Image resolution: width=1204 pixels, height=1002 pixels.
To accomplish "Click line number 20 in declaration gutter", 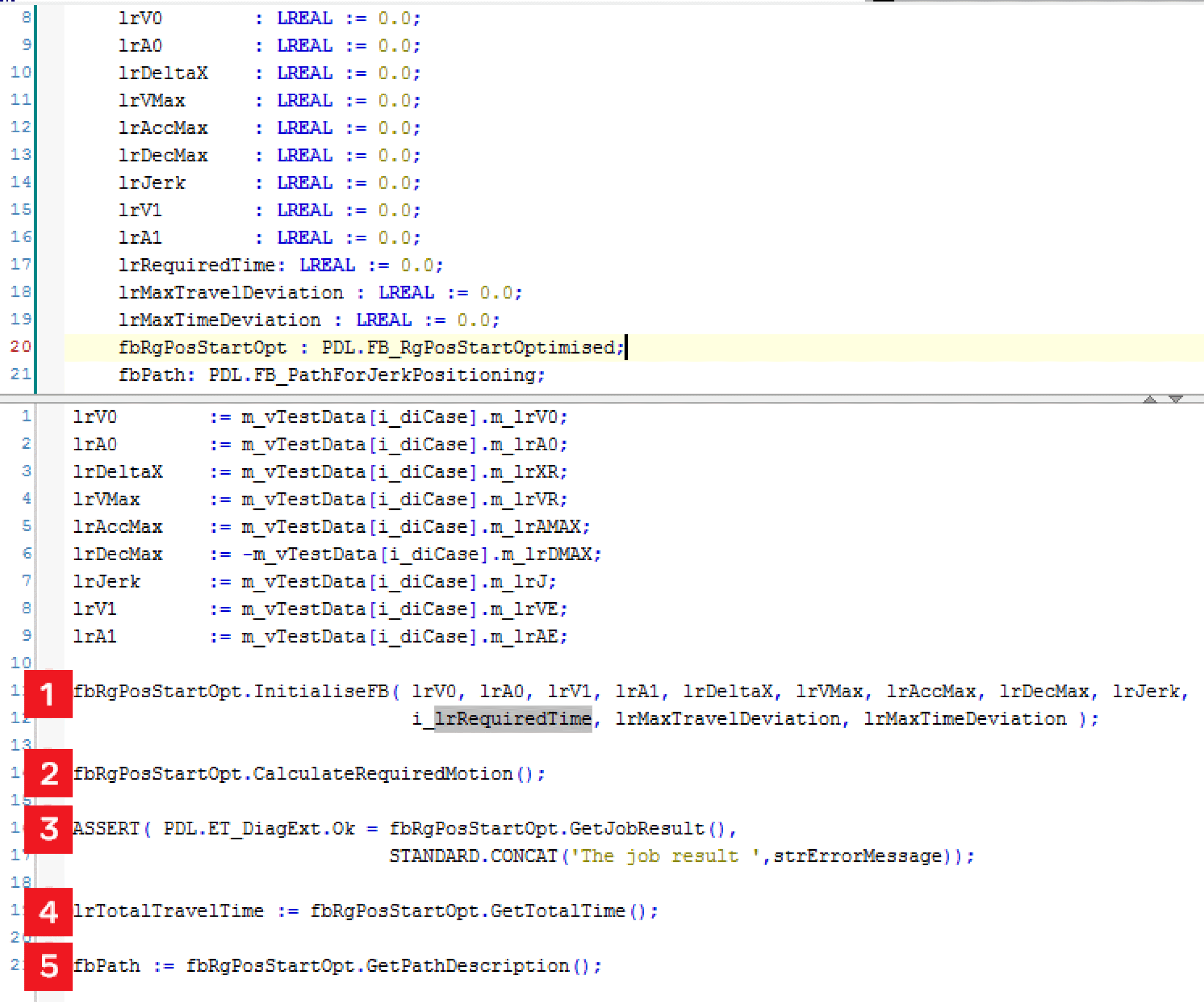I will tap(21, 346).
